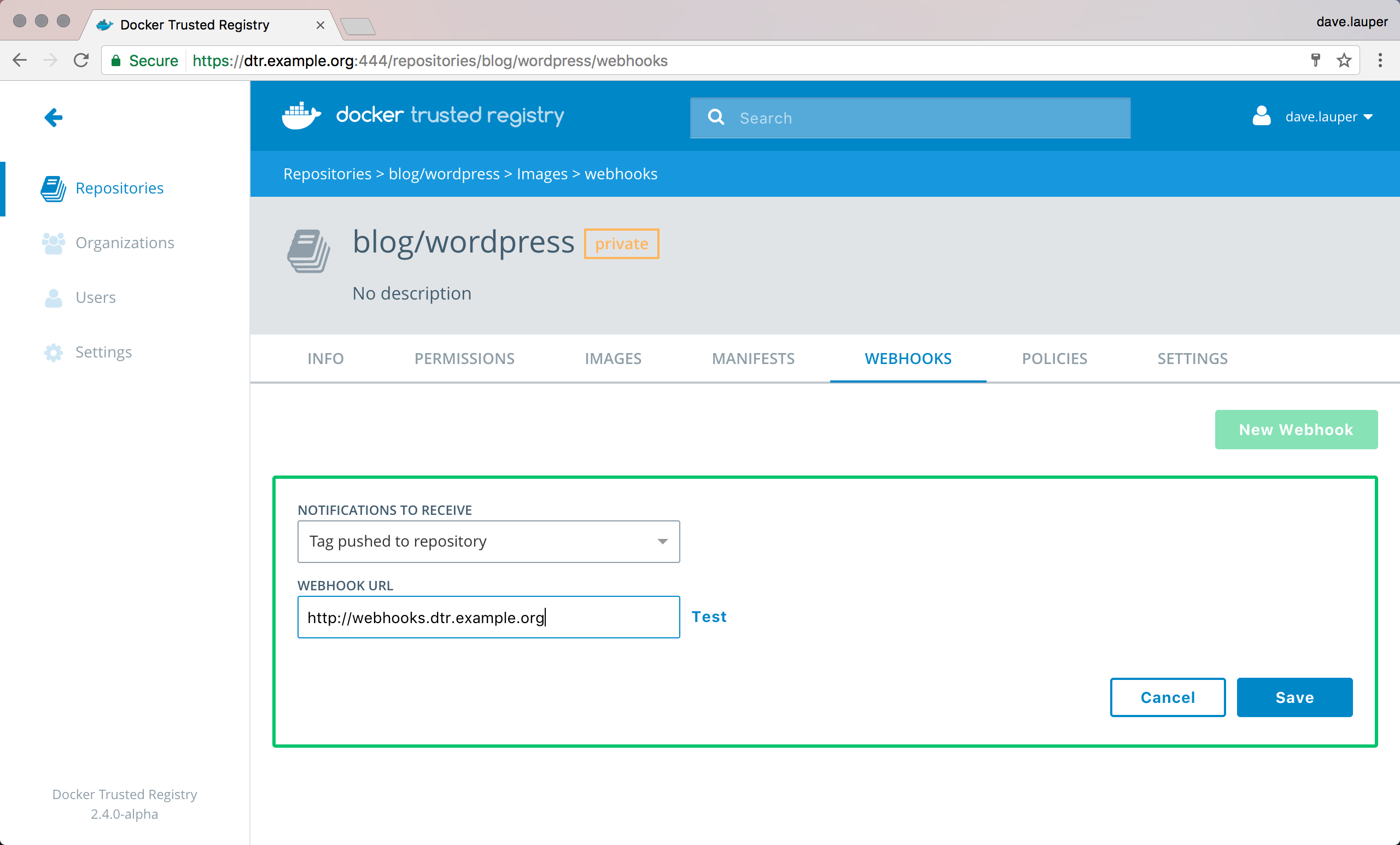Screen dimensions: 1400x845
Task: Switch to the Permissions tab
Action: tap(464, 359)
